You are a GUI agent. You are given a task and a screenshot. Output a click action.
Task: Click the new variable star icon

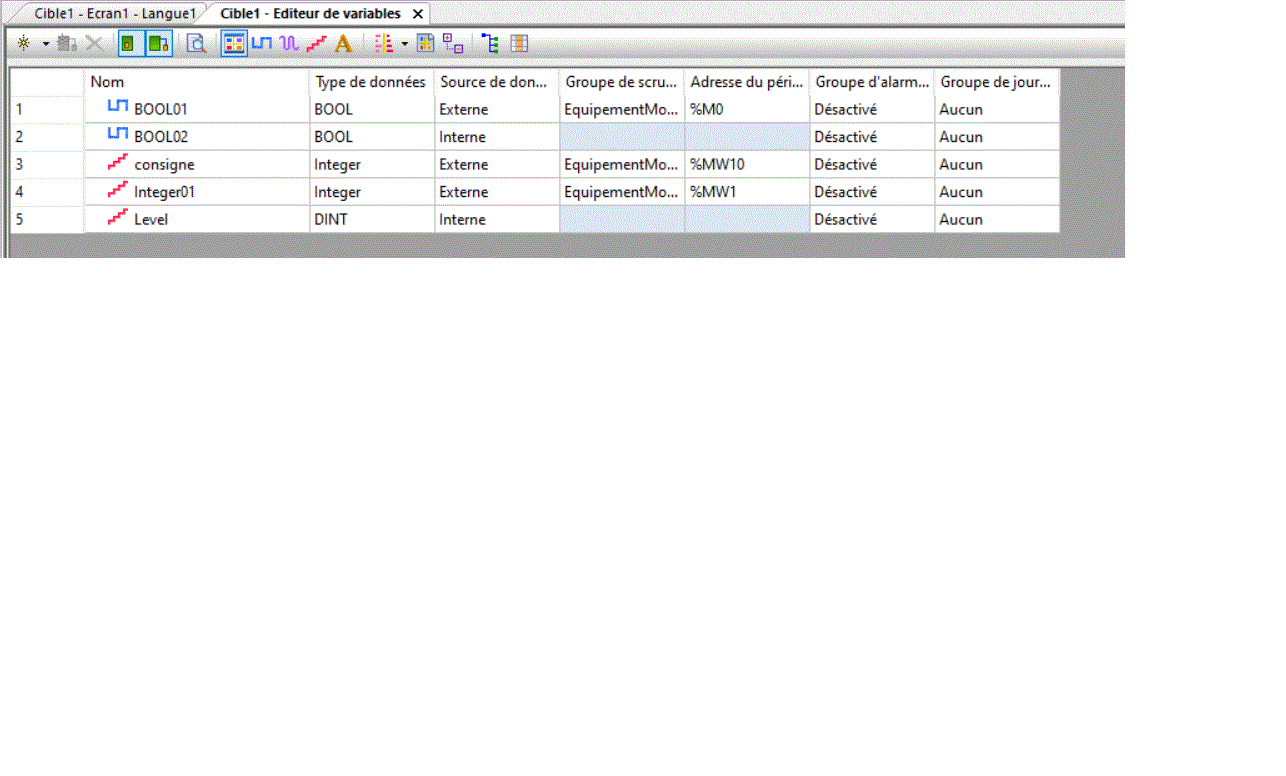point(24,44)
